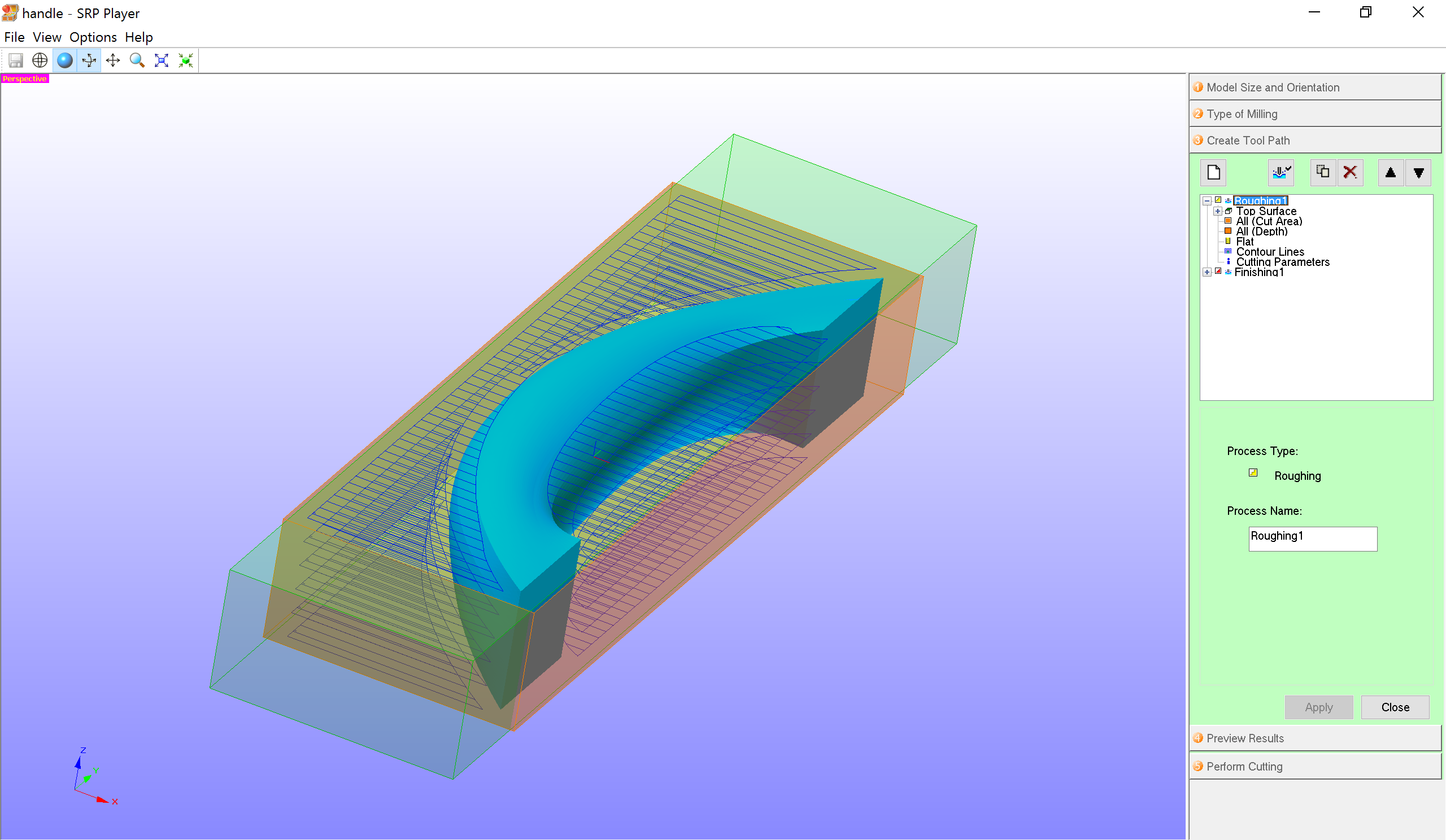Click the create tool path button
The width and height of the screenshot is (1446, 840).
pos(1281,173)
